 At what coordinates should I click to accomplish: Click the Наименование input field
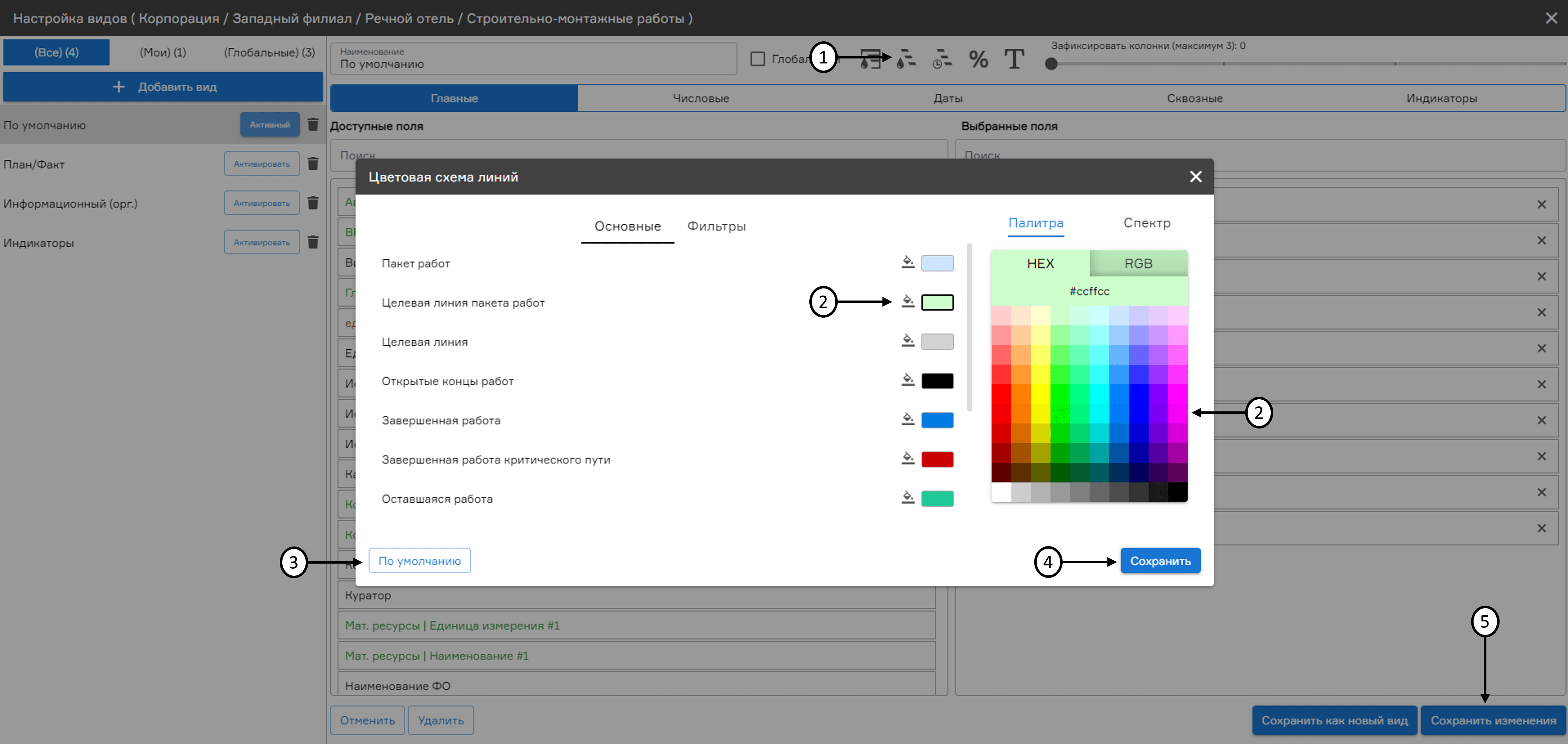click(534, 58)
